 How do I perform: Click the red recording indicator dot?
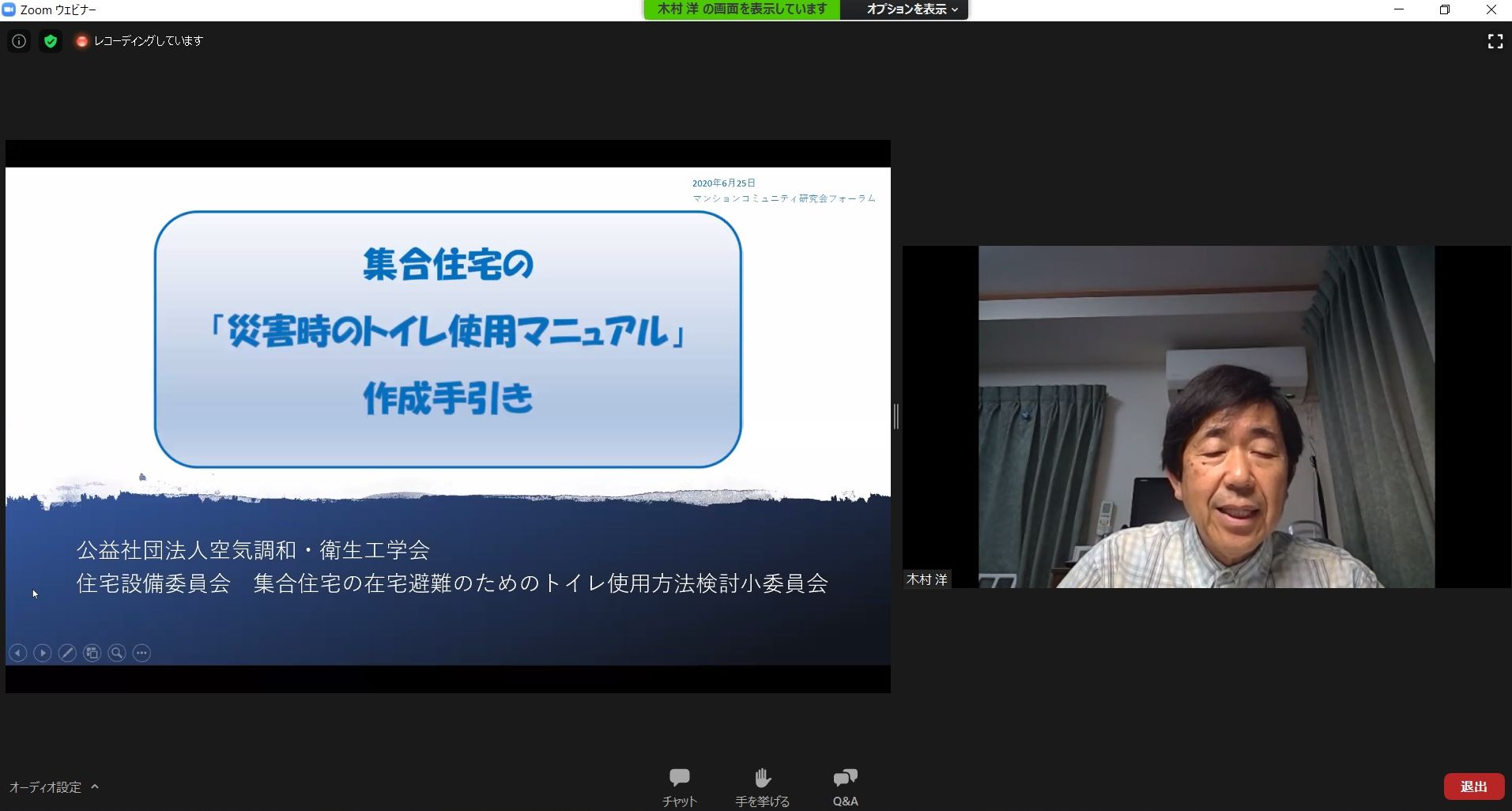pyautogui.click(x=81, y=41)
